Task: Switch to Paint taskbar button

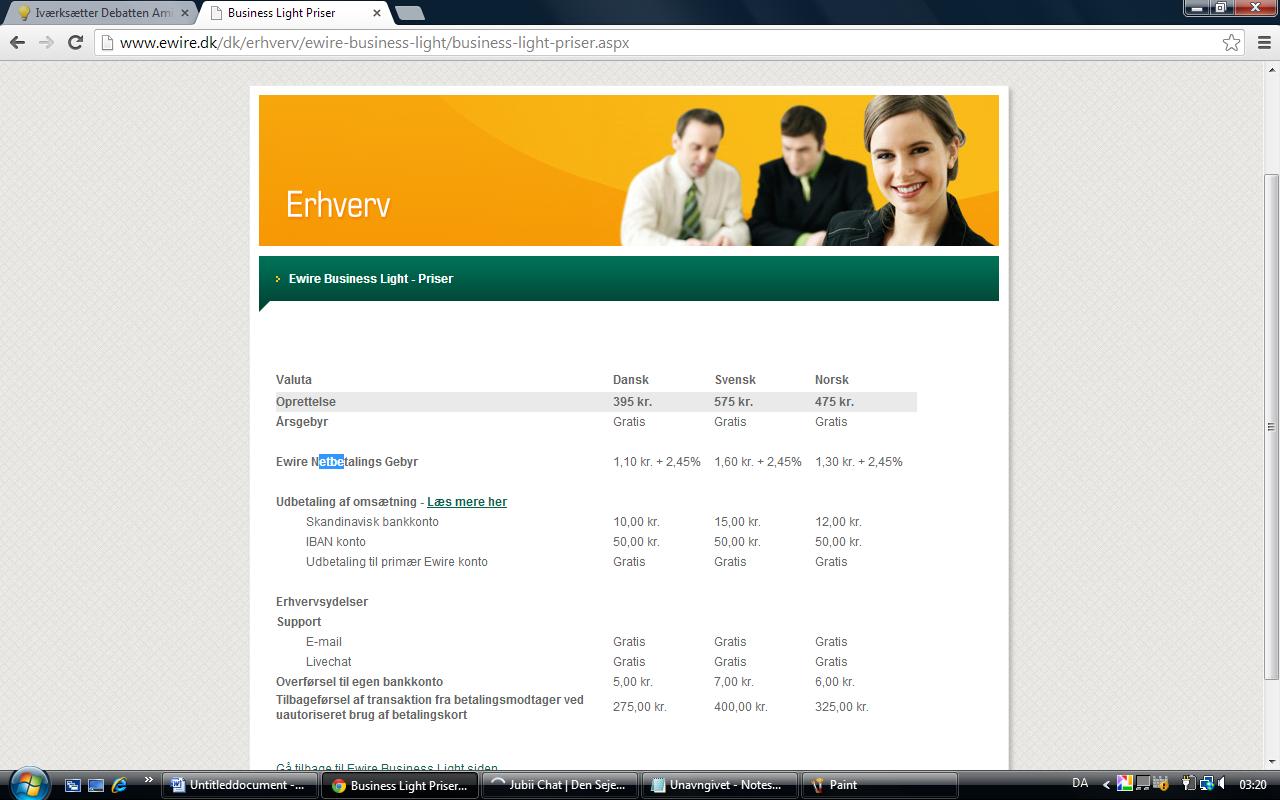Action: coord(879,785)
